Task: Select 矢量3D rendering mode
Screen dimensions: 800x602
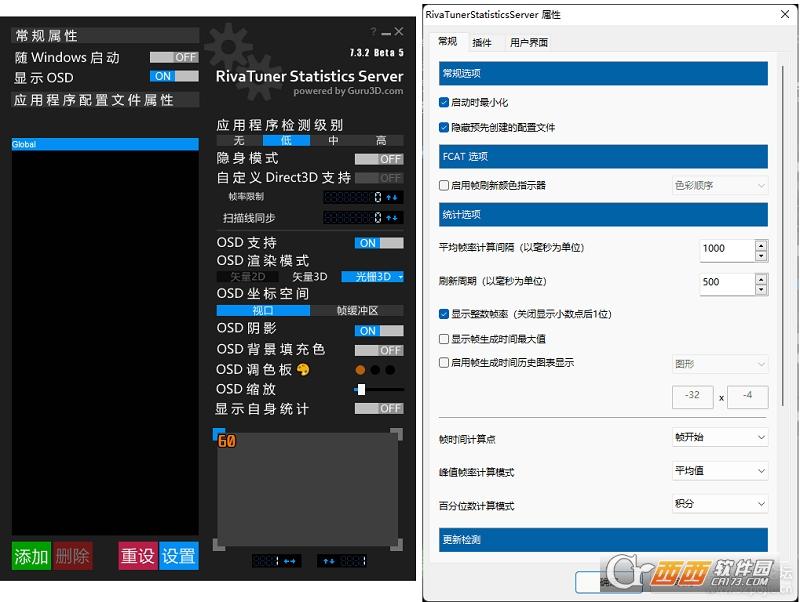Action: pos(310,277)
